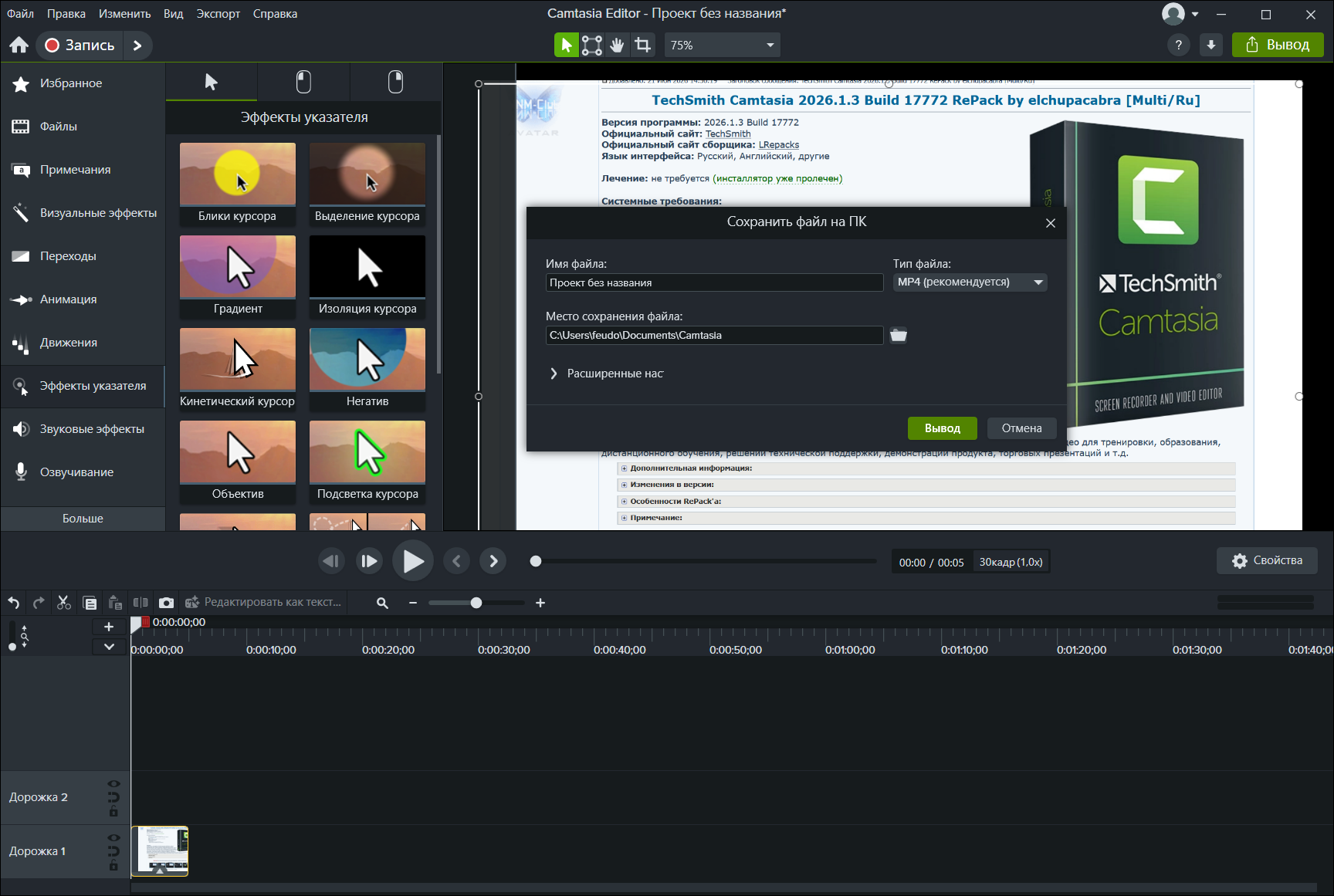Image resolution: width=1334 pixels, height=896 pixels.
Task: Expand Изменения в версии section in preview
Action: [x=625, y=485]
